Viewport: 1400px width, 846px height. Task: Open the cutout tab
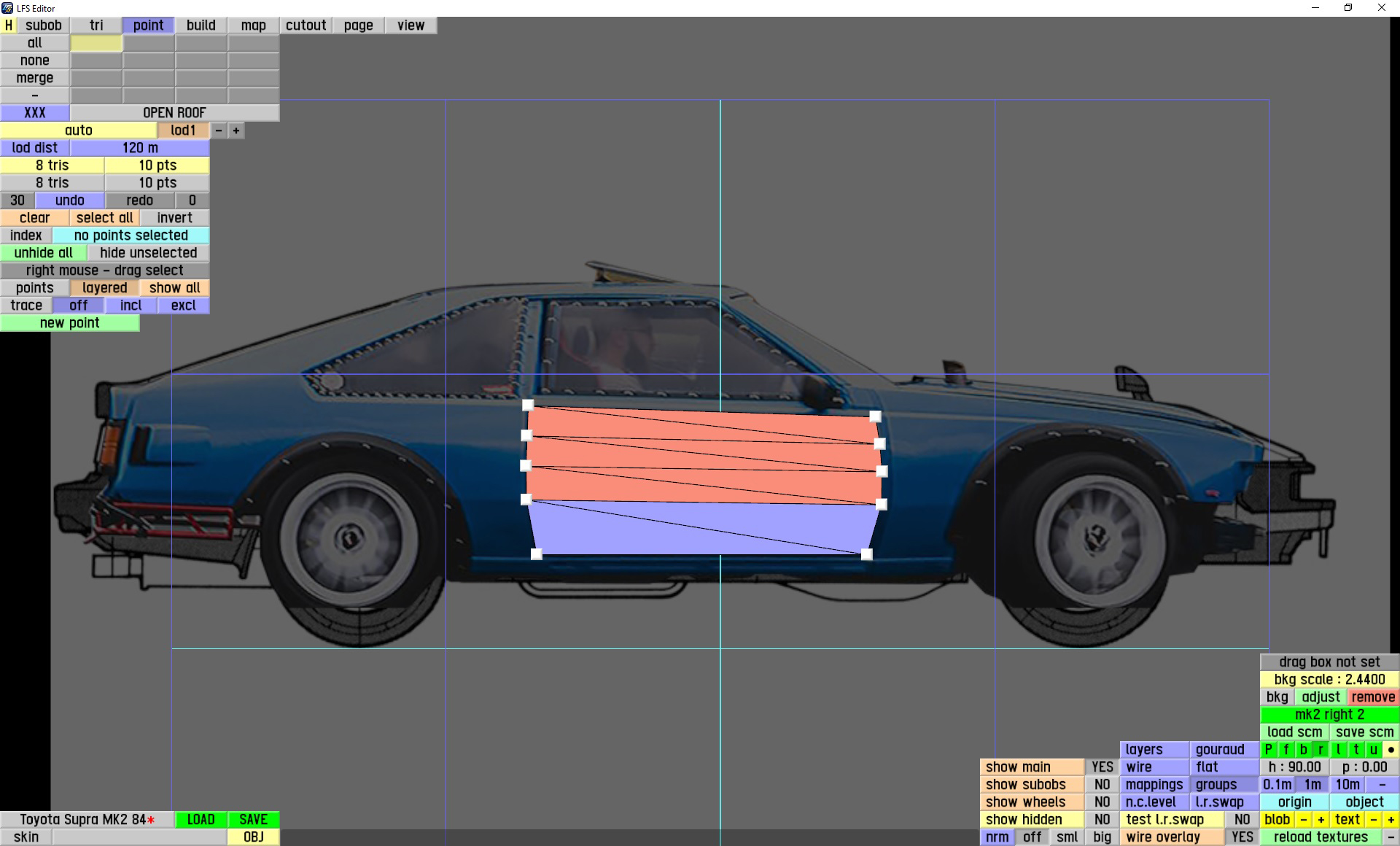(306, 25)
